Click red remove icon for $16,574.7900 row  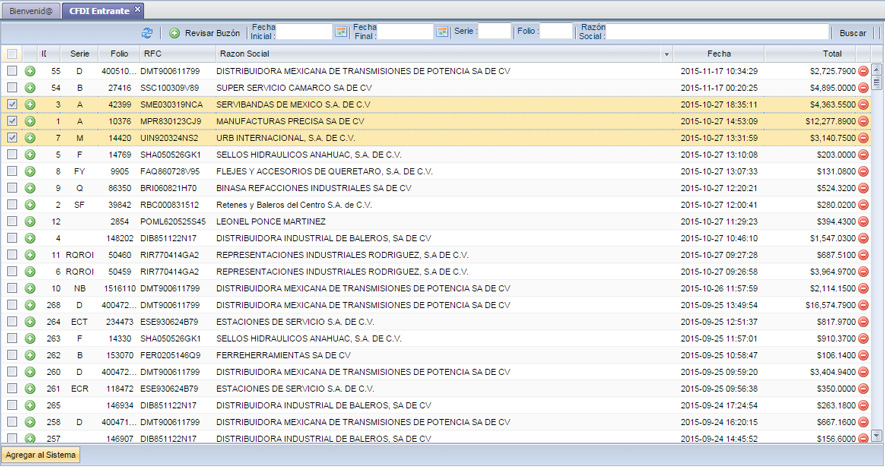[x=864, y=305]
